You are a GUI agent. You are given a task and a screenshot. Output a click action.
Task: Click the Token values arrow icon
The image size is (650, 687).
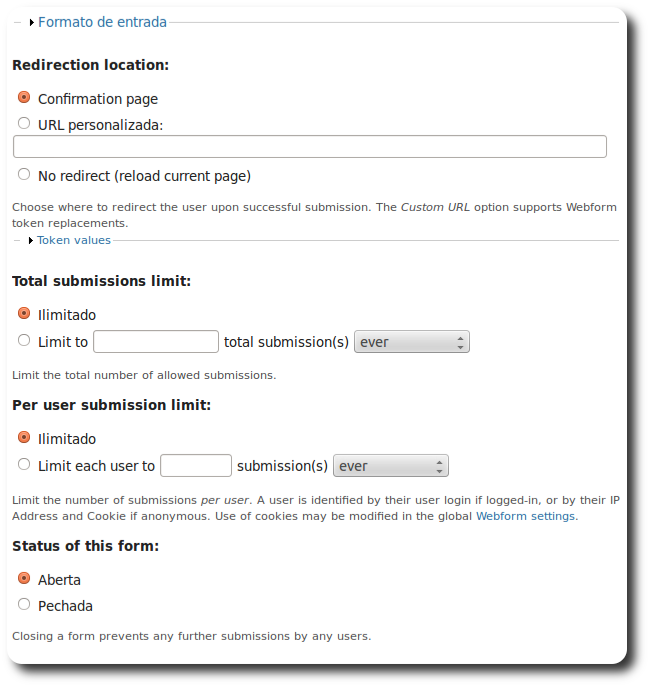[x=31, y=241]
